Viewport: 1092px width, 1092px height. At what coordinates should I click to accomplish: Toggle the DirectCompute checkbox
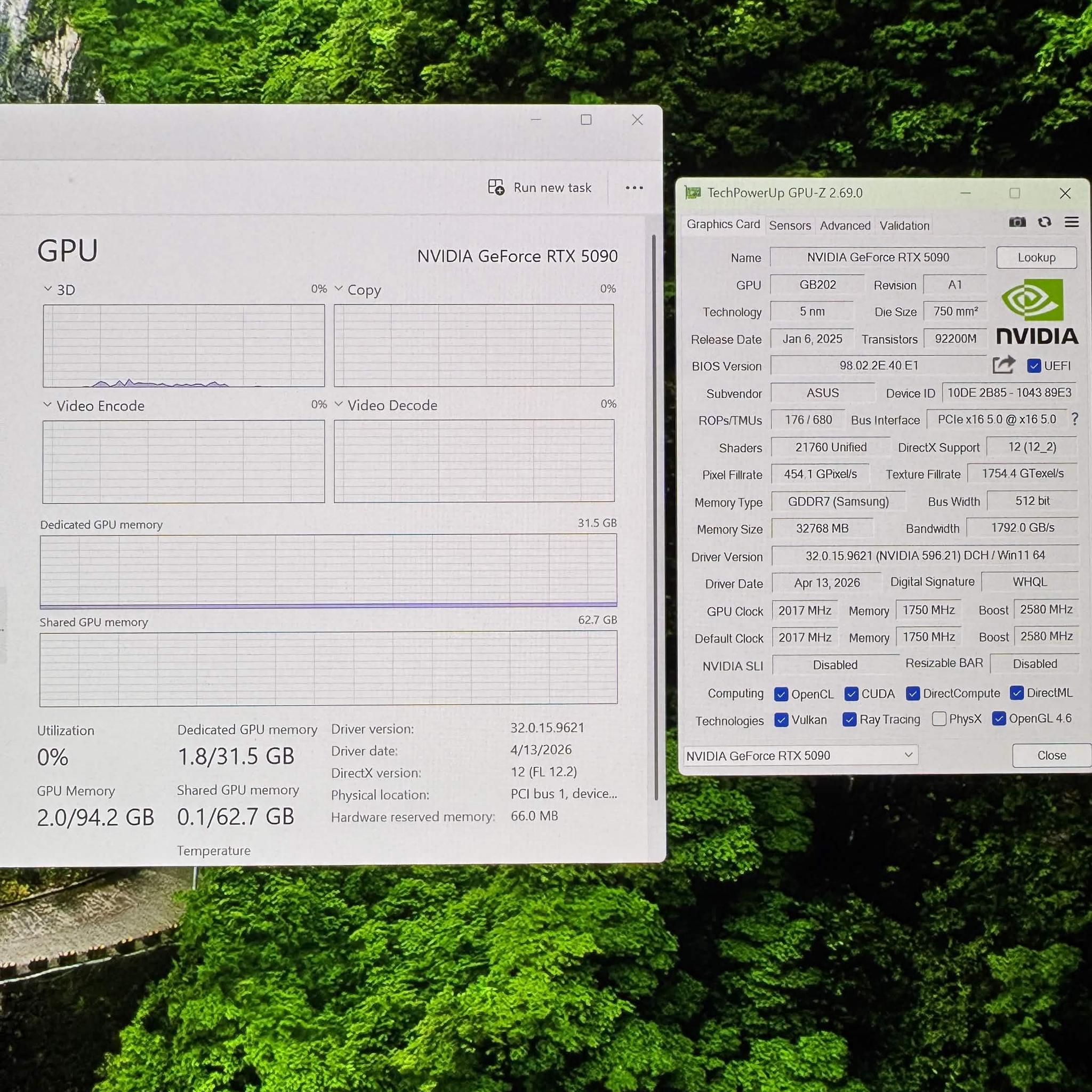click(x=913, y=694)
